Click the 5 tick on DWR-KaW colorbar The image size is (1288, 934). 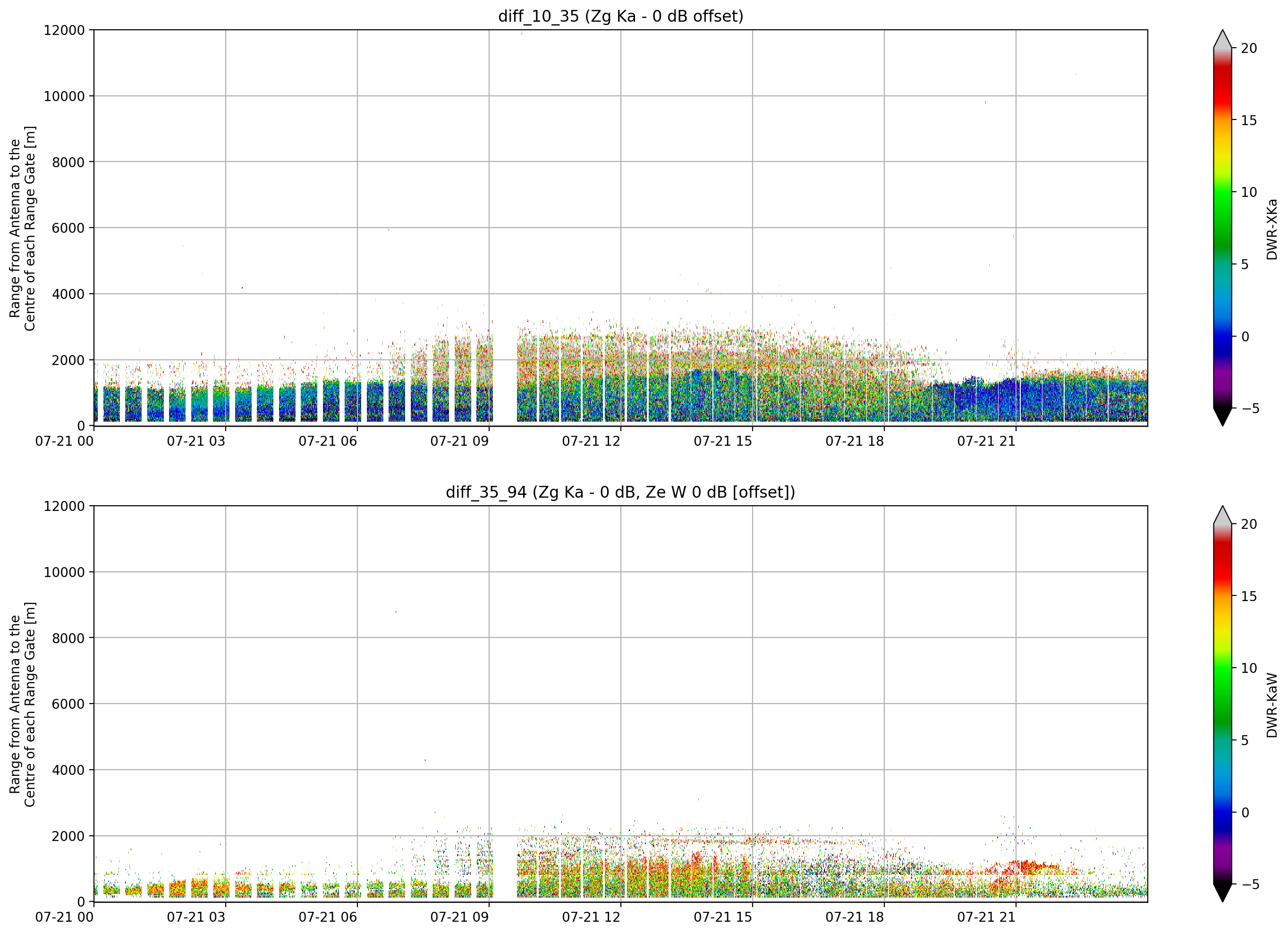pyautogui.click(x=1245, y=740)
